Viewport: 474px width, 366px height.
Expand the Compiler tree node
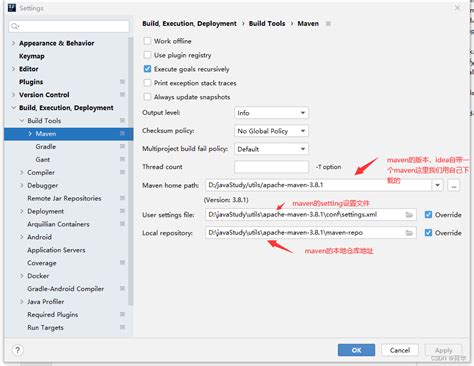click(22, 172)
